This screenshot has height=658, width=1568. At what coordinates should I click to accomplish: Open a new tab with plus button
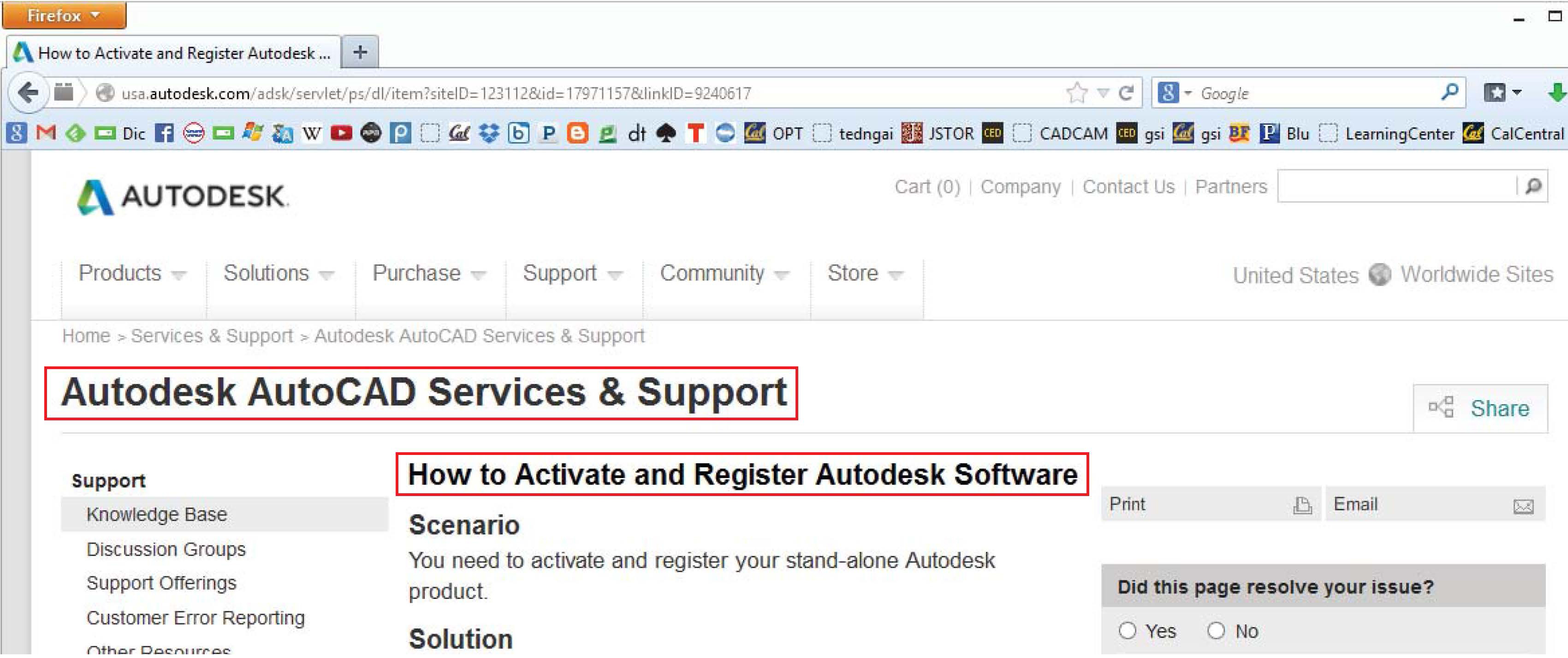(360, 53)
